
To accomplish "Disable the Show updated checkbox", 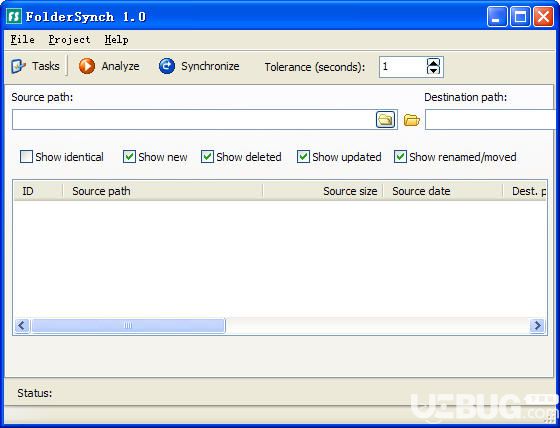I will 303,156.
